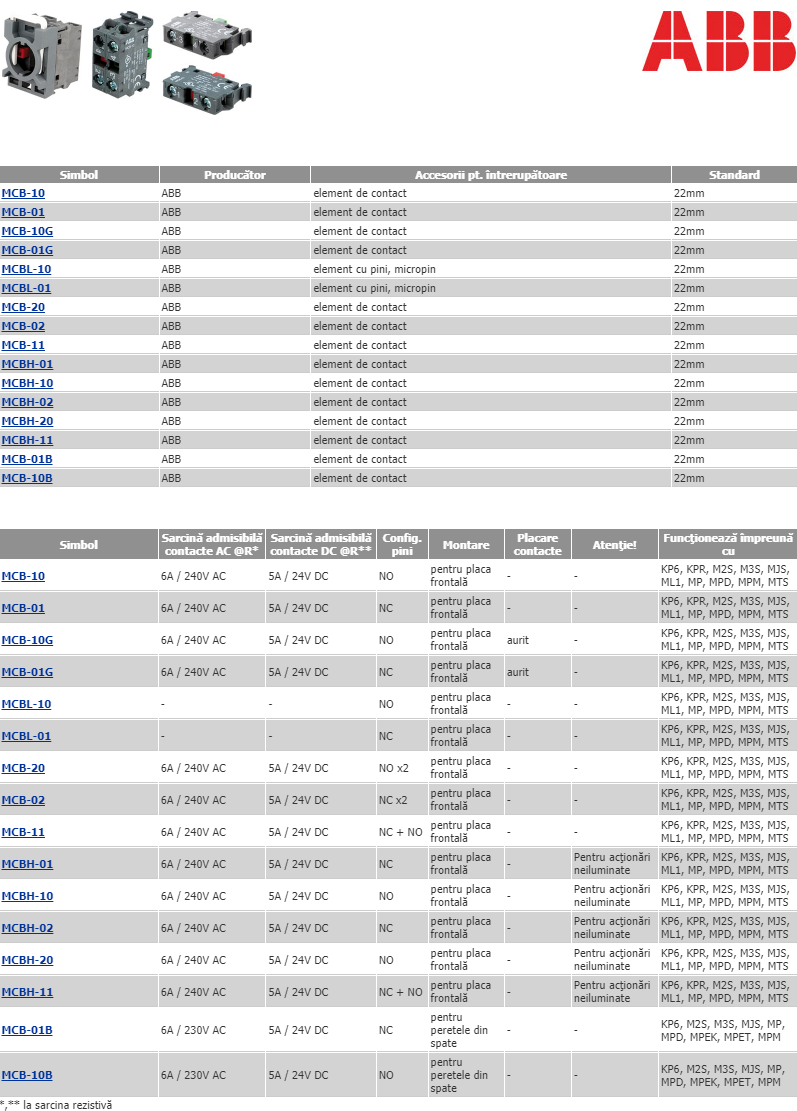Screen dimensions: 797x1111
Task: Open MCB-20 link in the Montare specifications table
Action: click(23, 768)
